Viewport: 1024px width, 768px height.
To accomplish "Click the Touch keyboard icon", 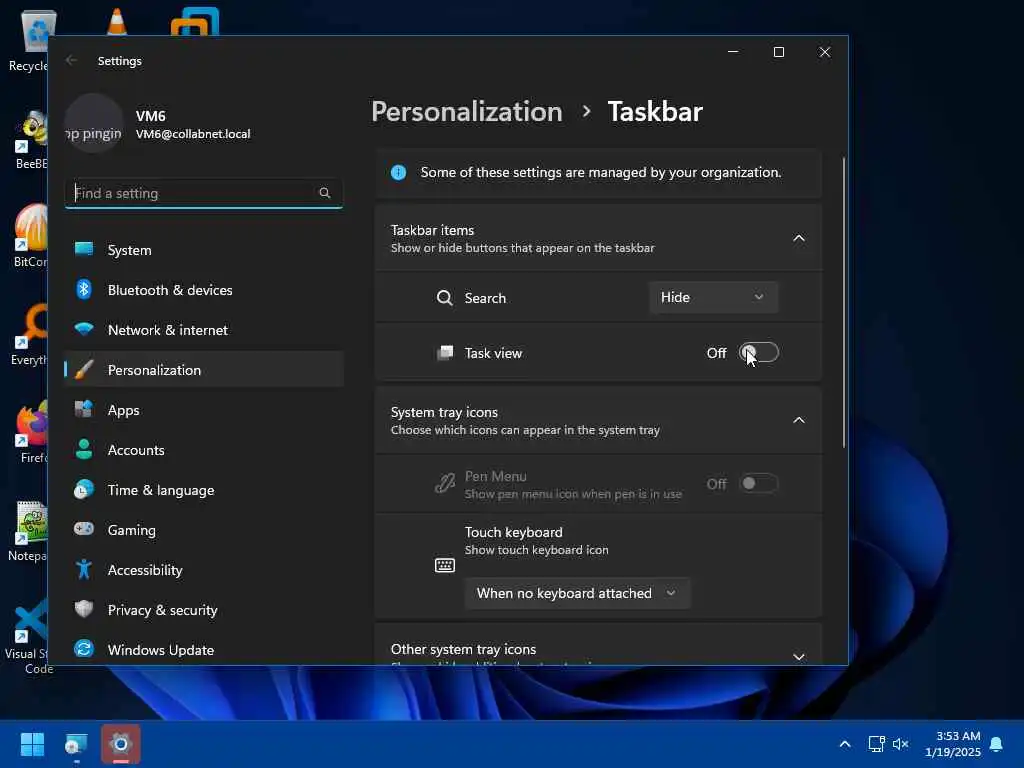I will point(445,565).
